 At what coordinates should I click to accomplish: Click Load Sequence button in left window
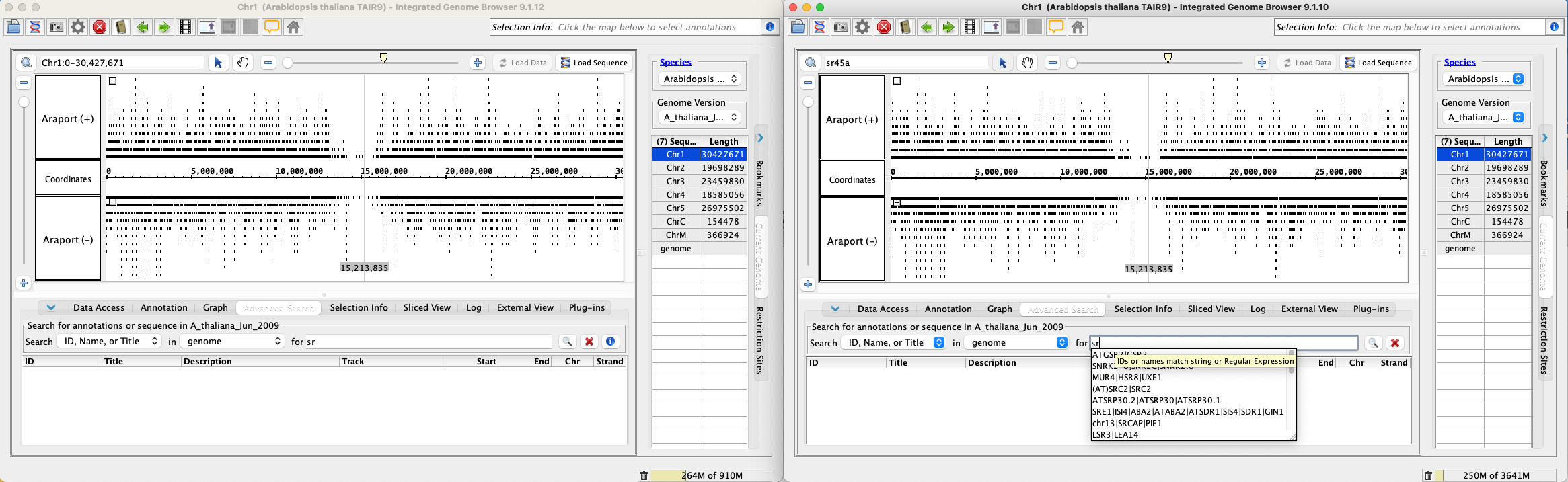click(x=593, y=63)
